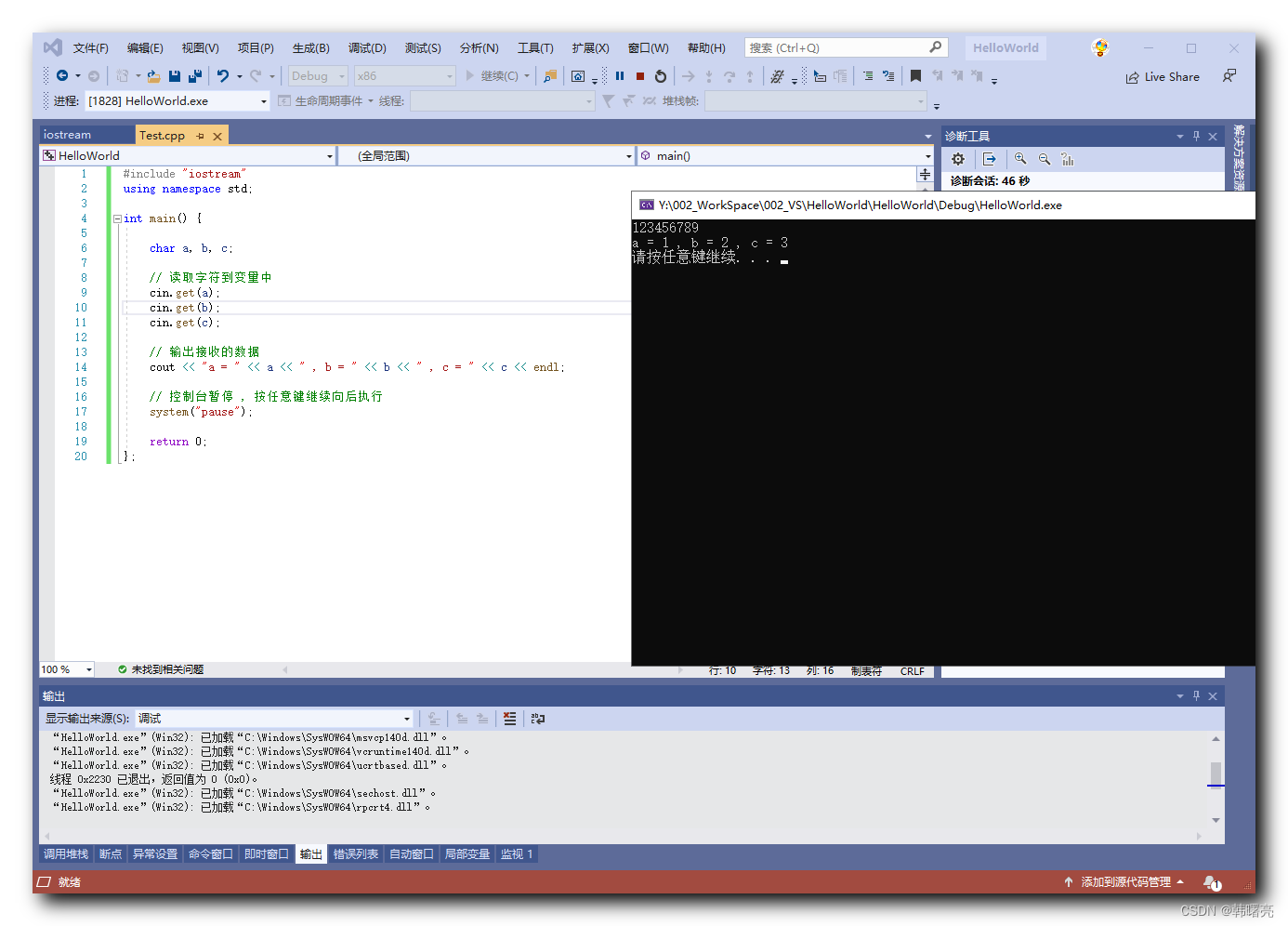The width and height of the screenshot is (1288, 926).
Task: Zoom out on the diagnostic tools timeline
Action: point(1045,159)
